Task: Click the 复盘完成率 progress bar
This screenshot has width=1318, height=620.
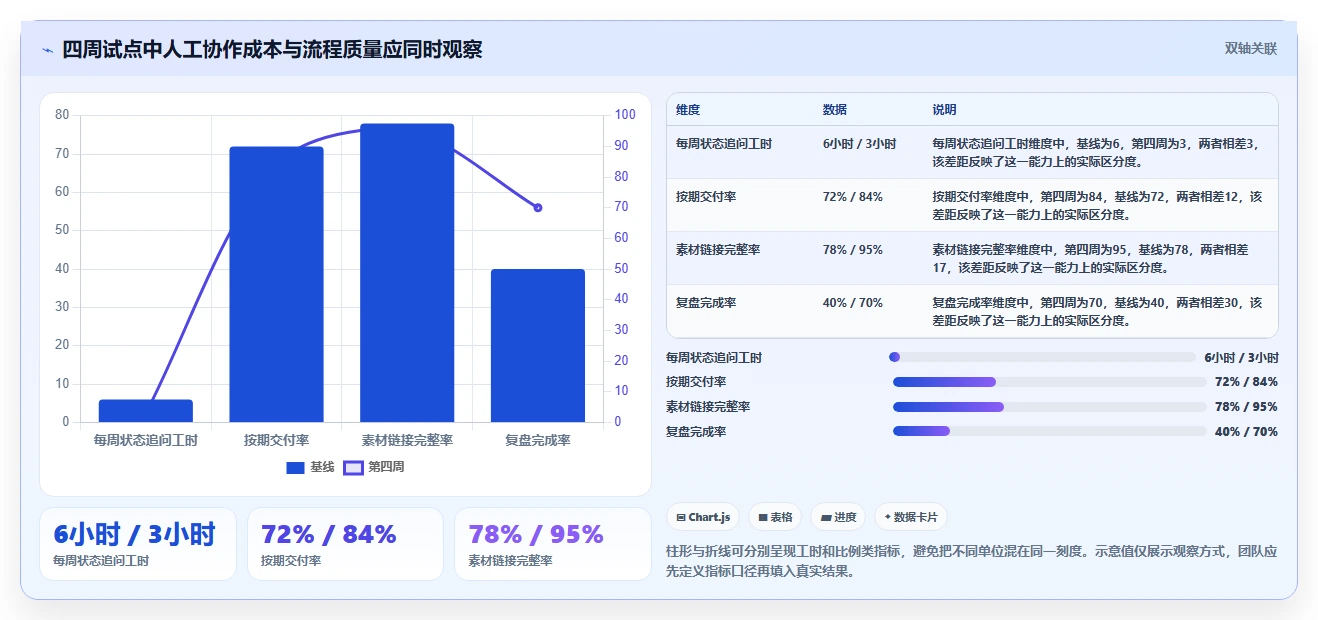Action: click(x=1049, y=431)
